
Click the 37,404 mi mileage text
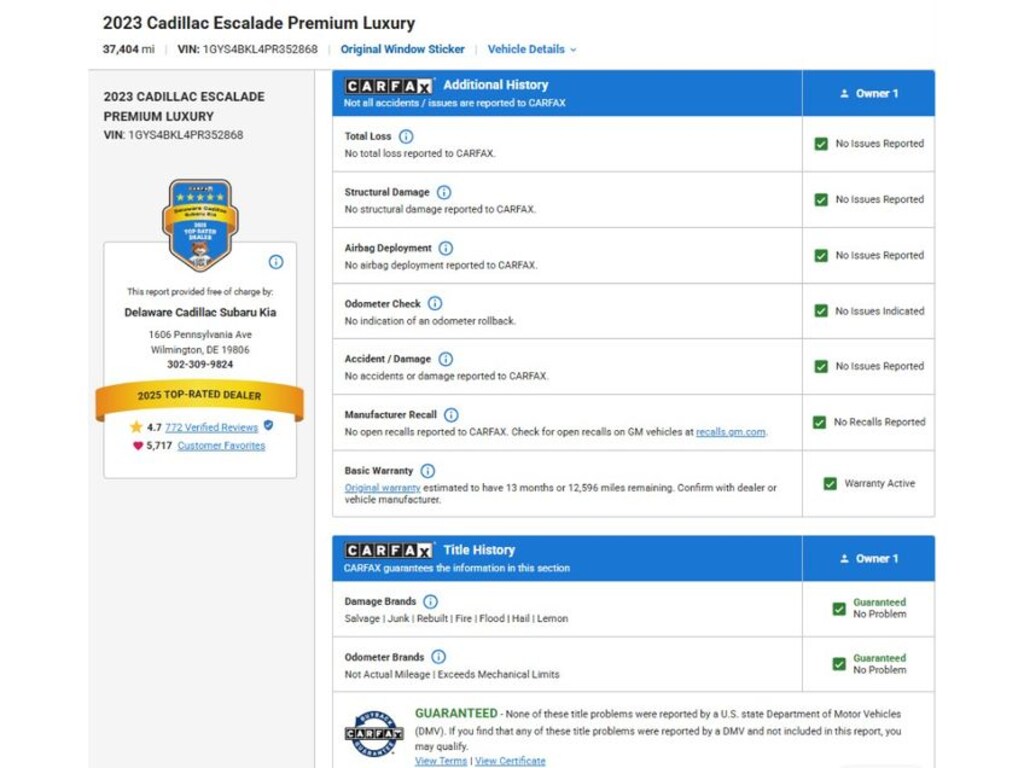(129, 49)
